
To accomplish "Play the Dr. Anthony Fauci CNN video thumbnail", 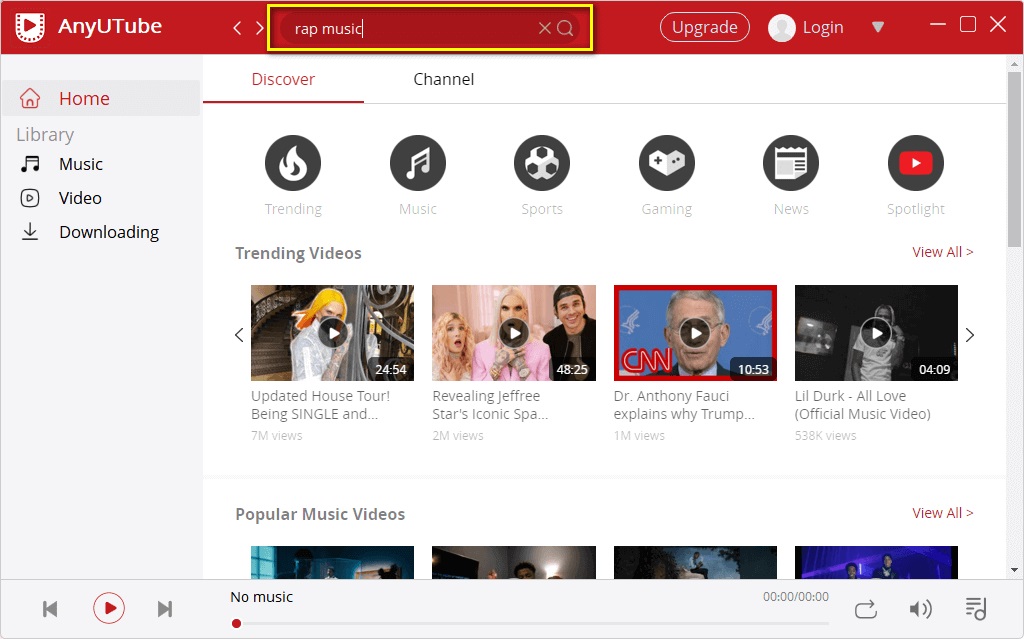I will 695,333.
